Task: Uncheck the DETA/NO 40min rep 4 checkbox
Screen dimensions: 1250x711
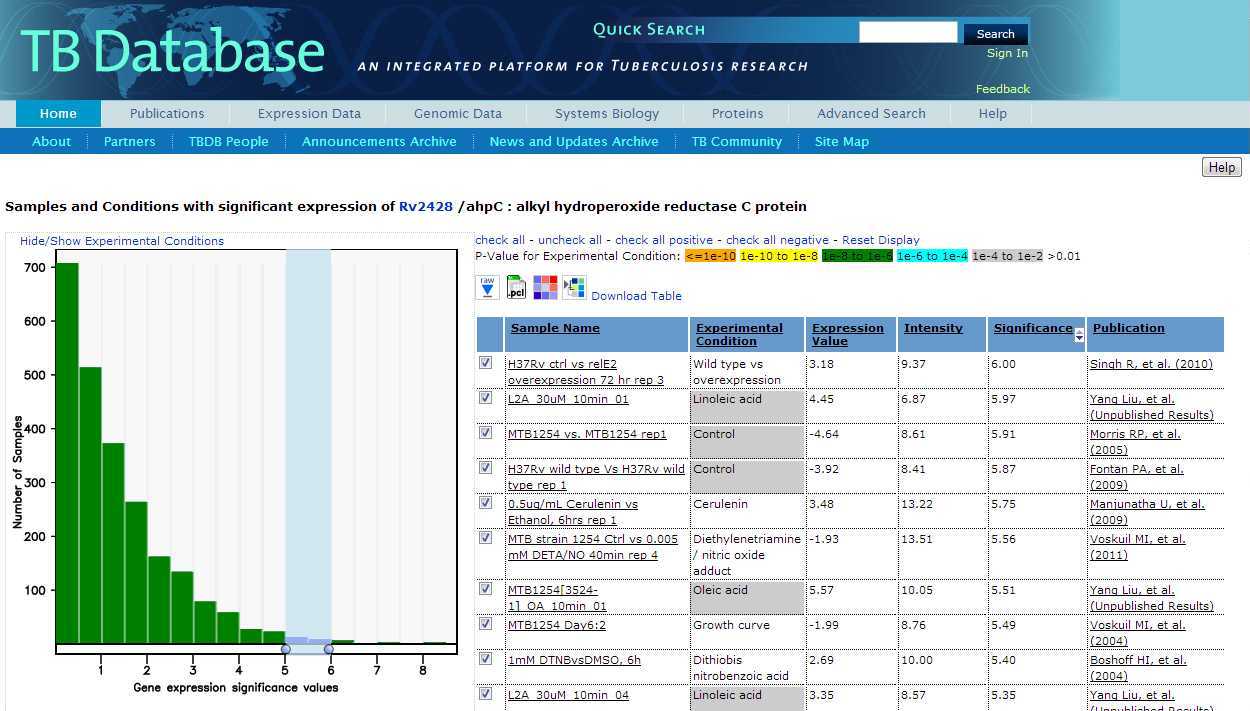Action: pyautogui.click(x=485, y=538)
